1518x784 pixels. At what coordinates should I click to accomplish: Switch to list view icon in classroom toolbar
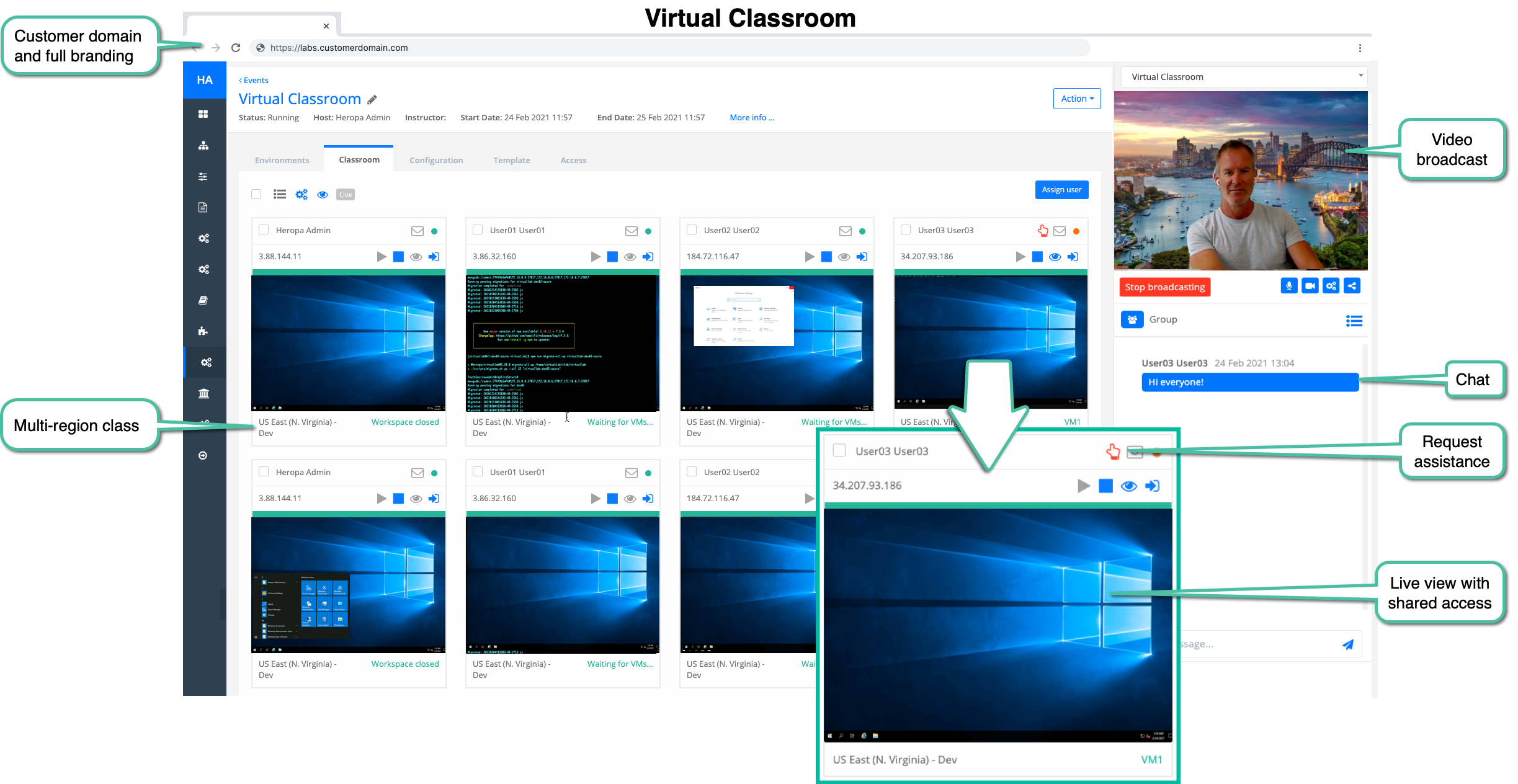(x=280, y=194)
